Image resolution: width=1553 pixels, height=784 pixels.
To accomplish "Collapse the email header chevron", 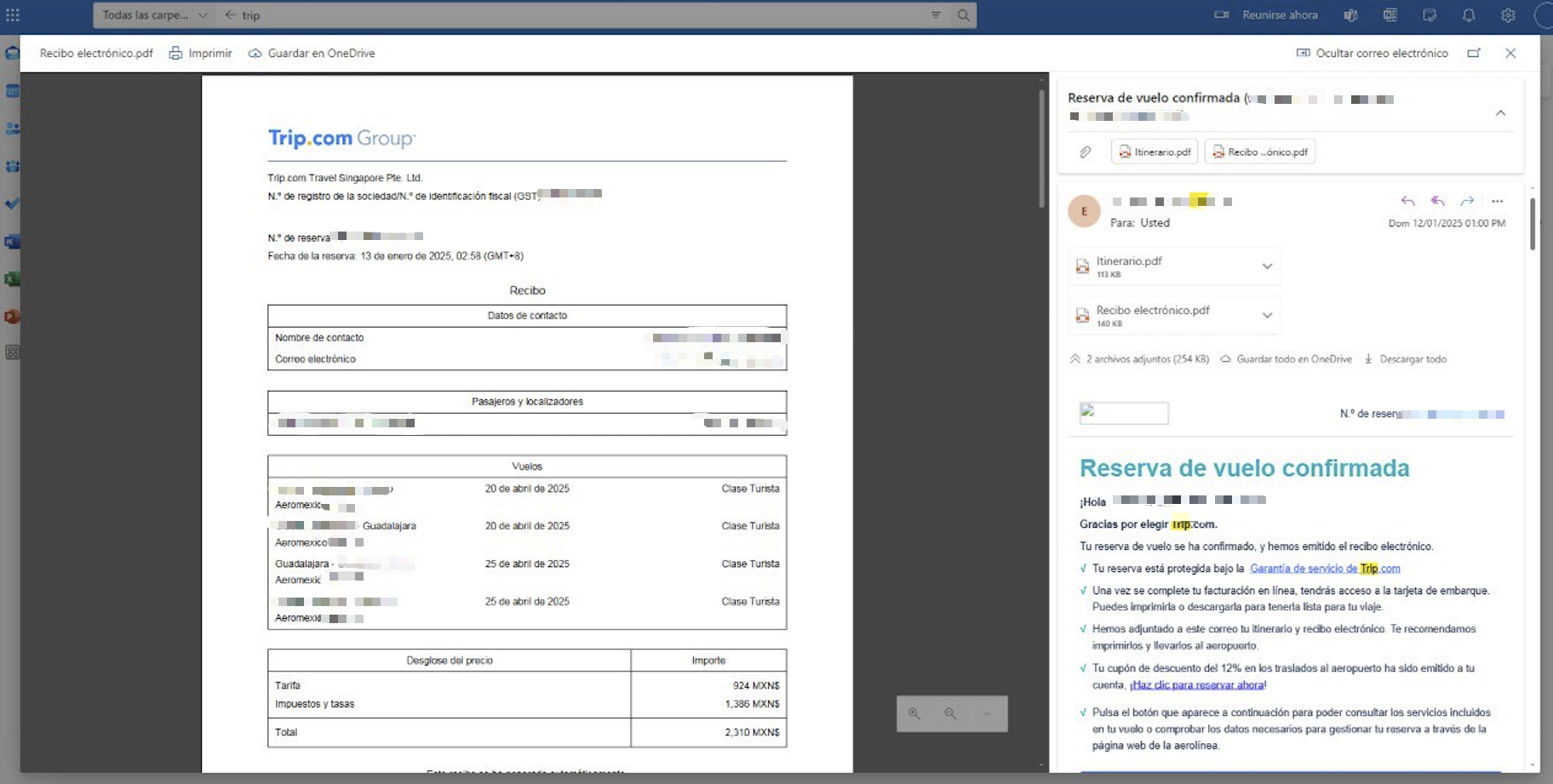I will coord(1500,113).
